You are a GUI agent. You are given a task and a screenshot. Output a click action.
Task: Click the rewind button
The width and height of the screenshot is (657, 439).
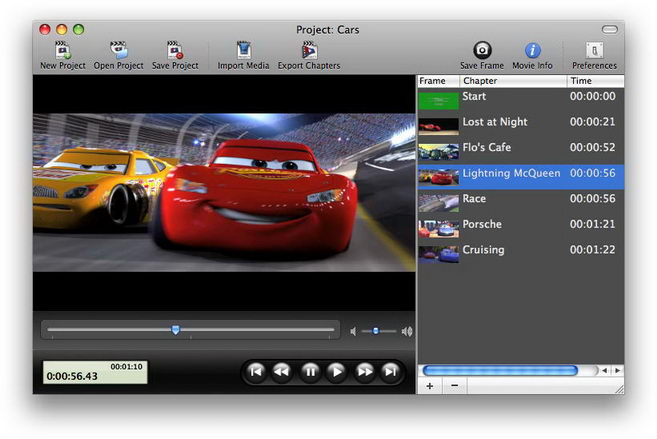tap(283, 372)
